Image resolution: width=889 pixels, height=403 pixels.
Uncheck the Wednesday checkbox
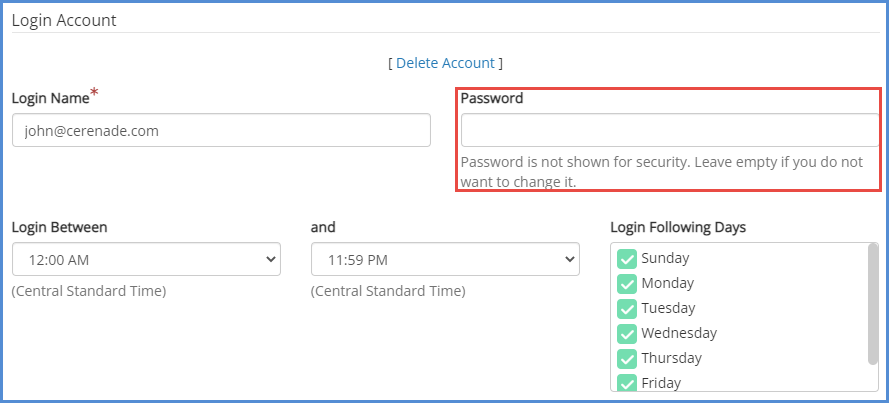[627, 333]
